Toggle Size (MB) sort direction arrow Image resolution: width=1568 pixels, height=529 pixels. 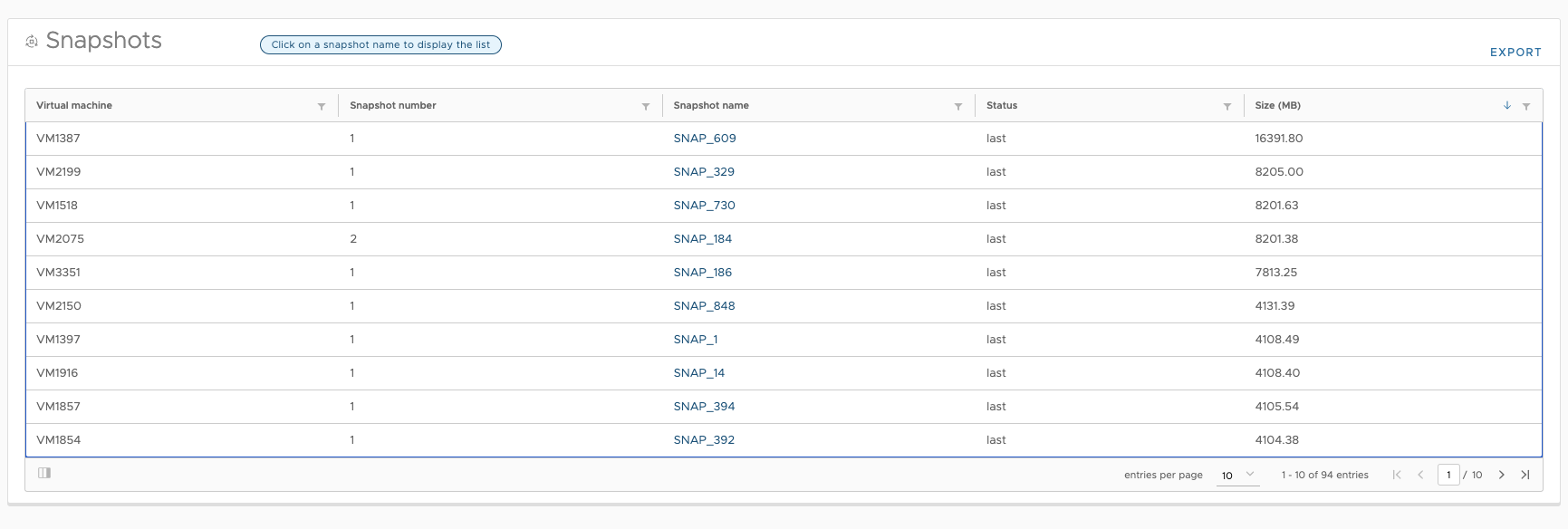[x=1507, y=105]
